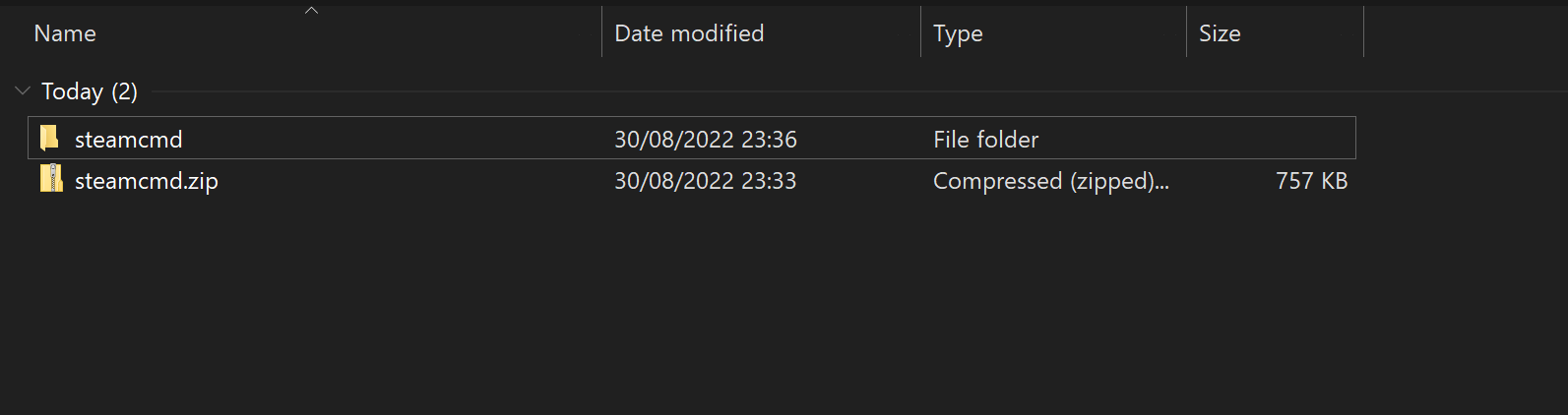The height and width of the screenshot is (415, 1568).
Task: Click the steamcmd.zip zipped archive icon
Action: tap(51, 179)
